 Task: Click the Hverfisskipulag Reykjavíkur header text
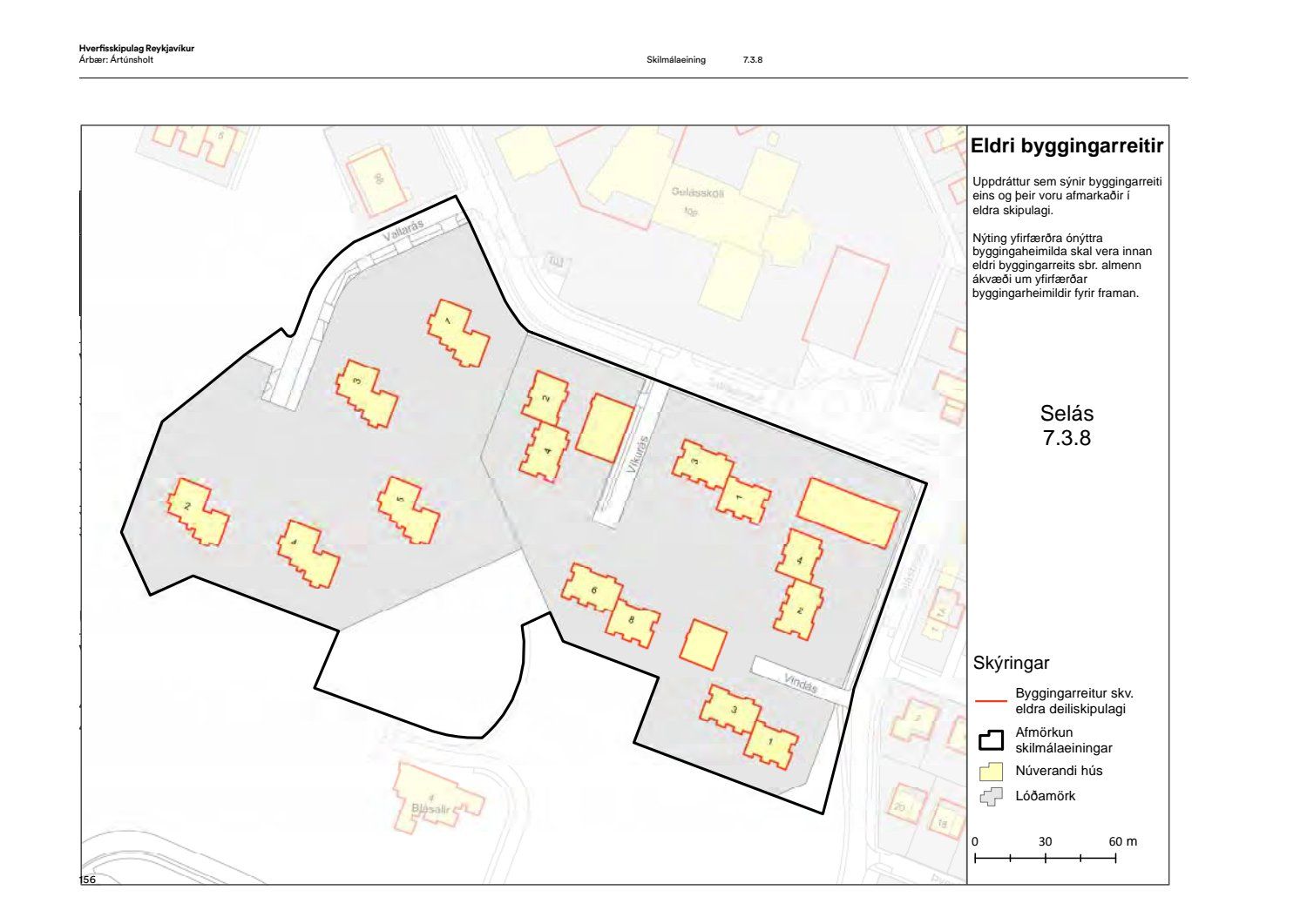[x=136, y=49]
